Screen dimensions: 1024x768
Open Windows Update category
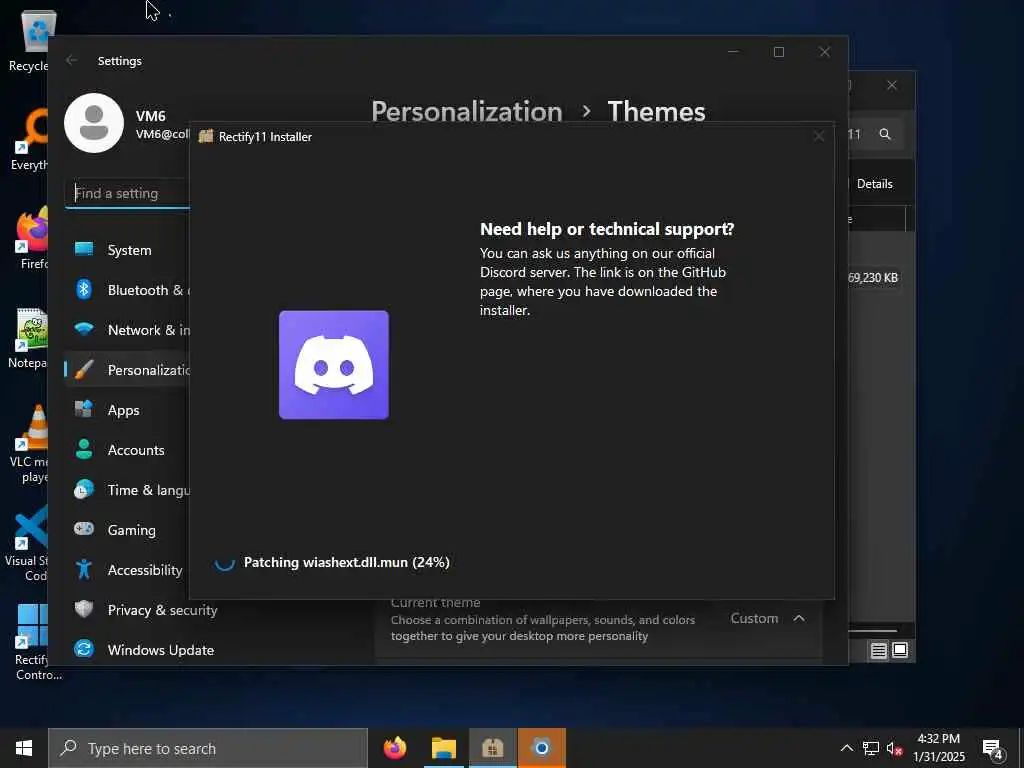(145, 650)
